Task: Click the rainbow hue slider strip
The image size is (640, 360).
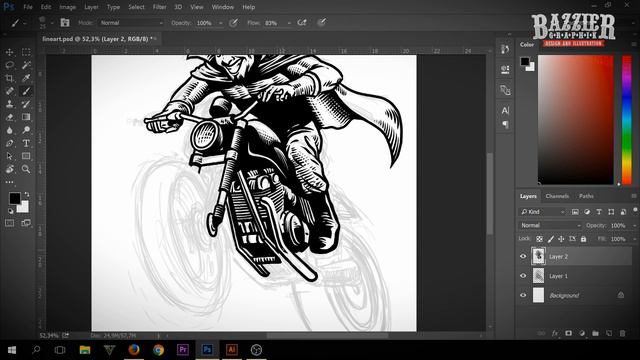Action: point(627,120)
